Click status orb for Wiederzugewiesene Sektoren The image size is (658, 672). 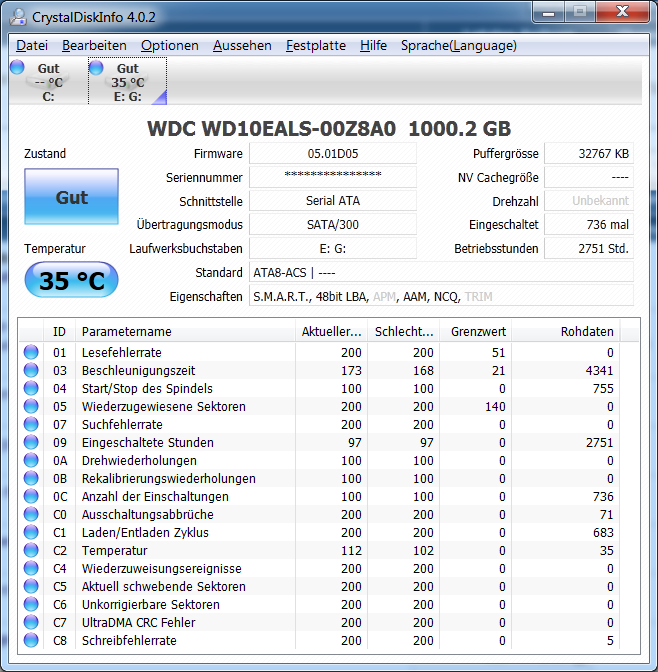31,406
